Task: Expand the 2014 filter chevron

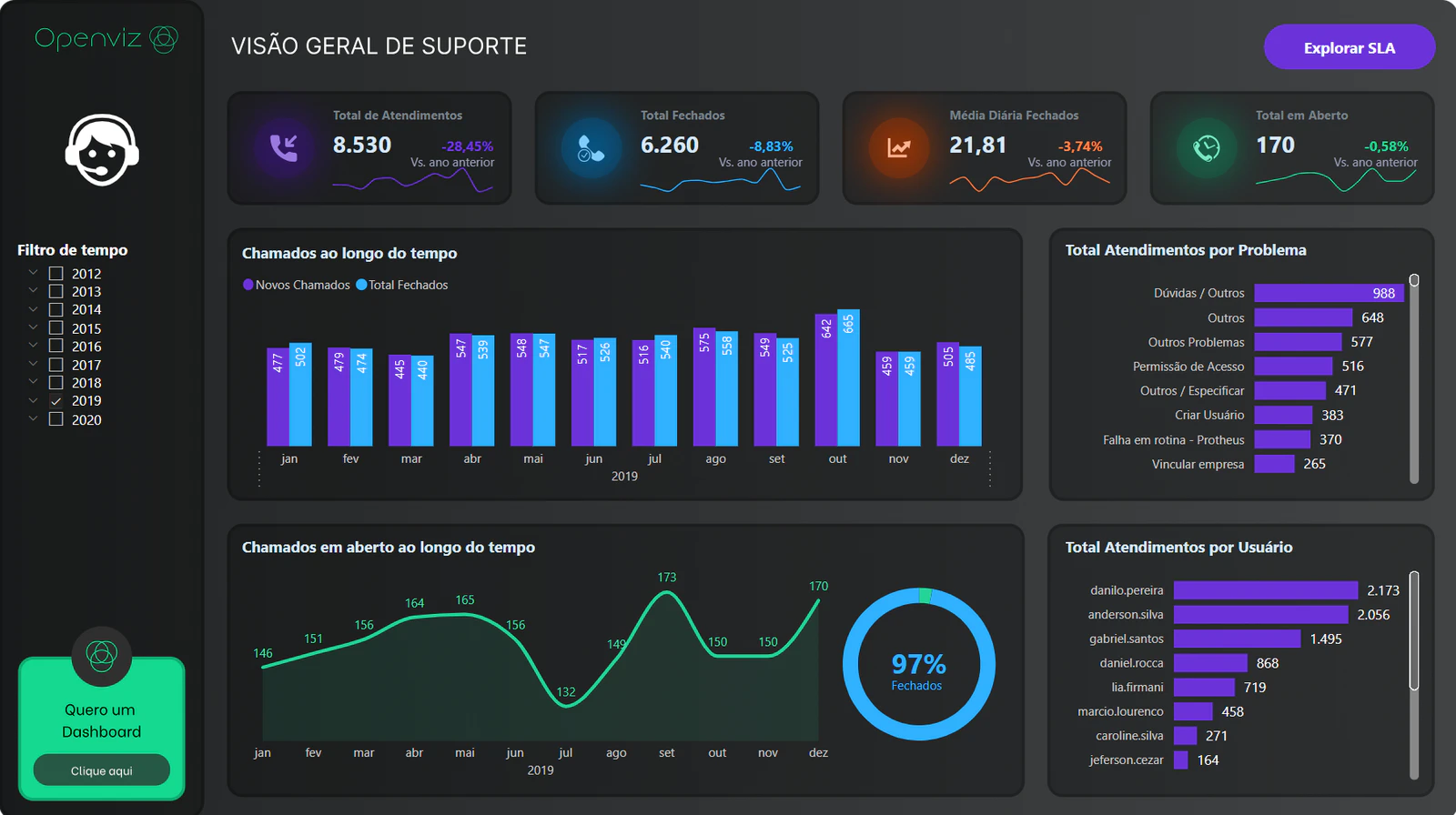Action: click(33, 308)
